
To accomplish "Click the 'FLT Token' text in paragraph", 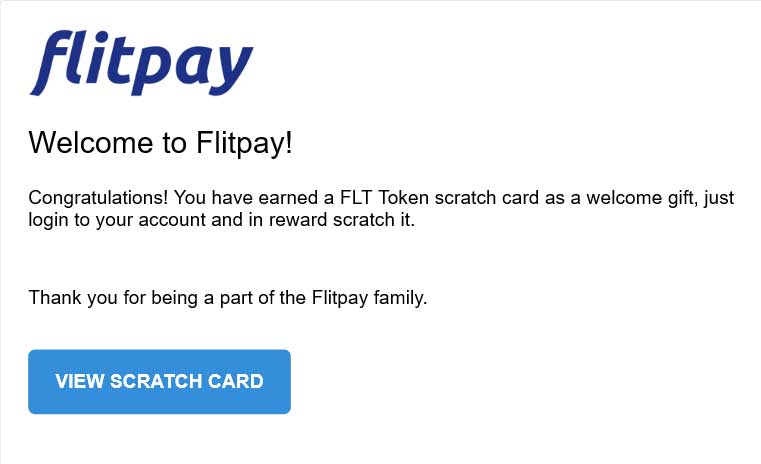I will click(x=384, y=198).
